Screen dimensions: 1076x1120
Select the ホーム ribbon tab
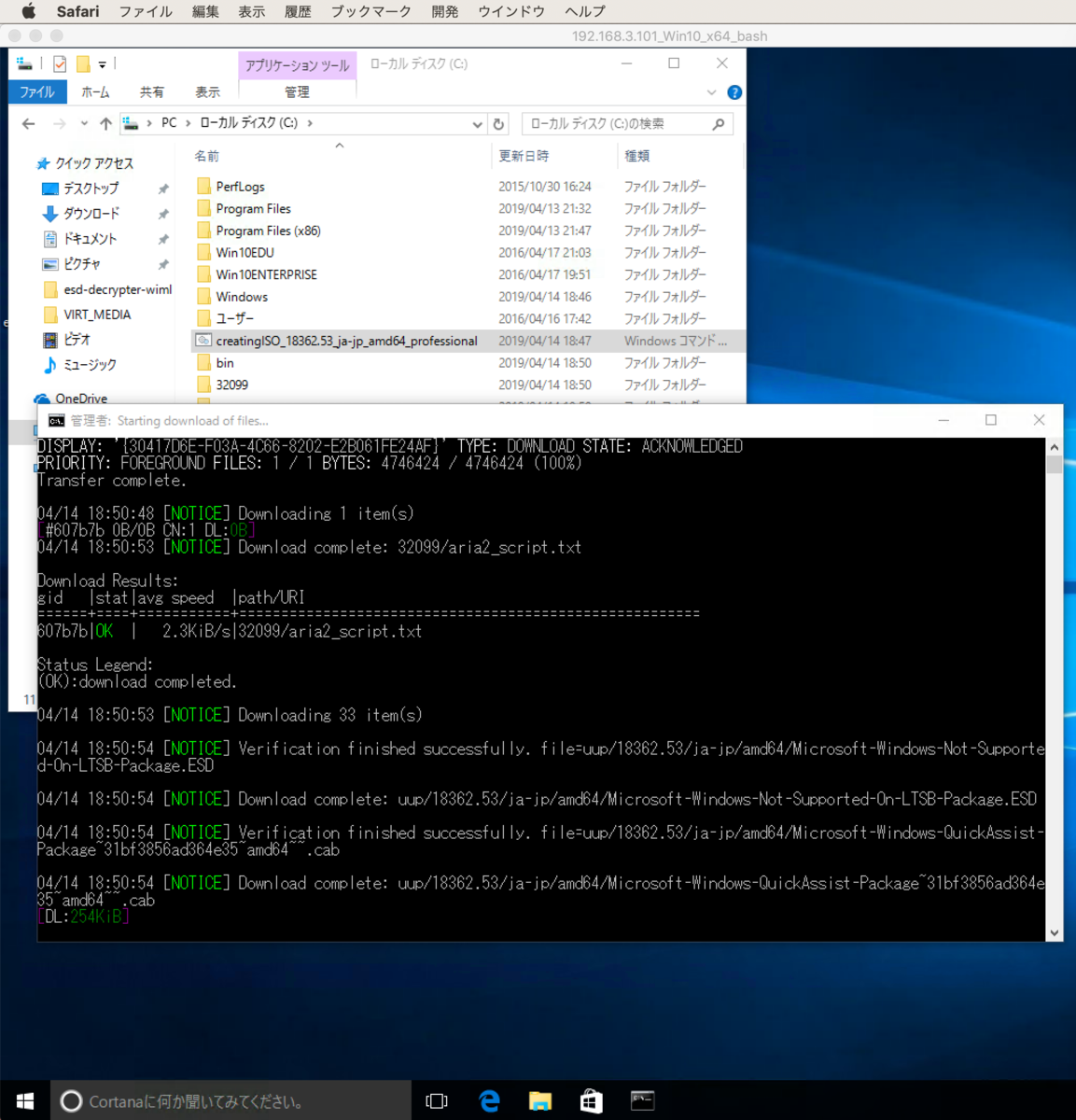click(x=95, y=91)
